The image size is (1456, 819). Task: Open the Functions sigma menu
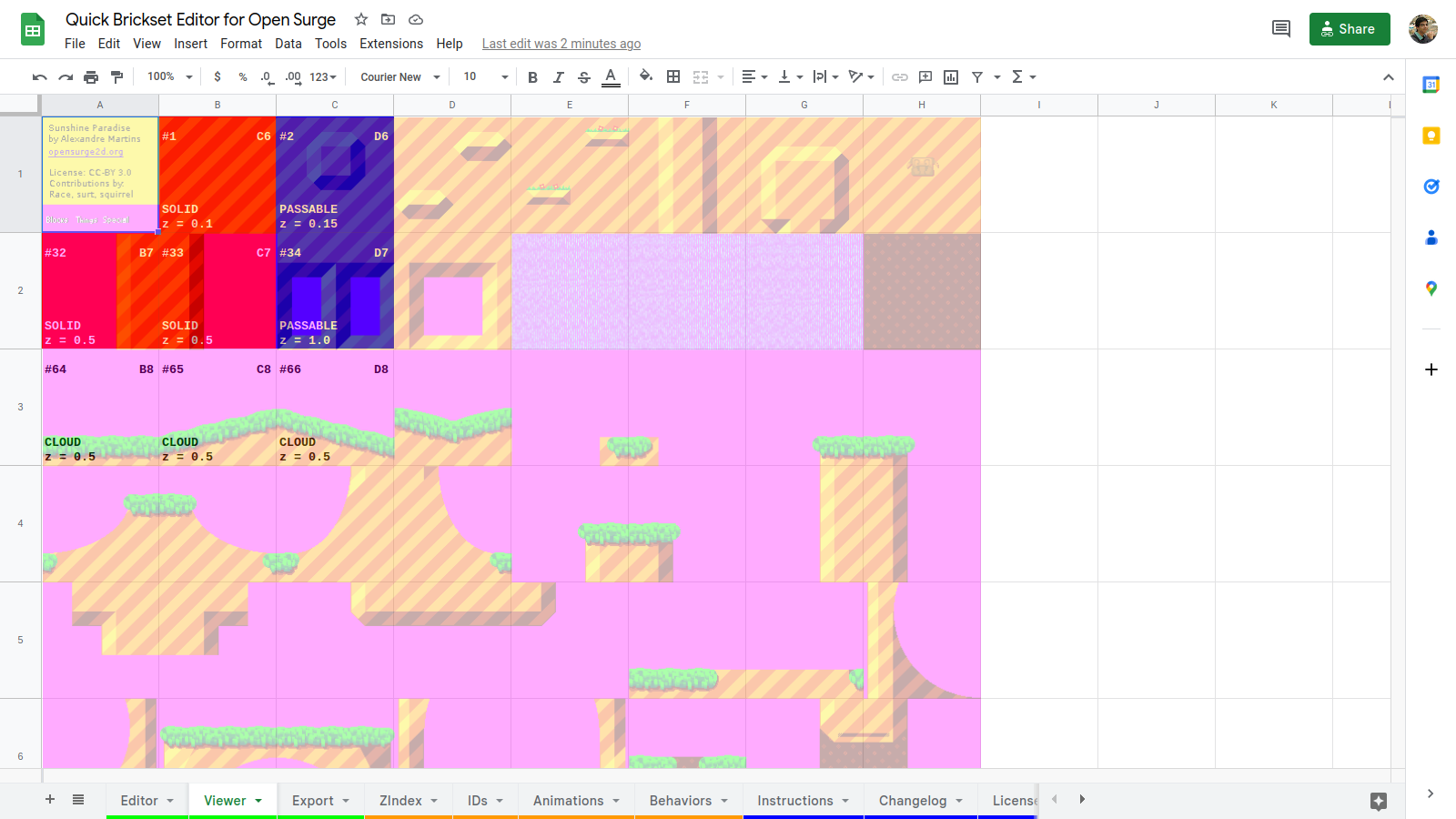[x=1024, y=77]
